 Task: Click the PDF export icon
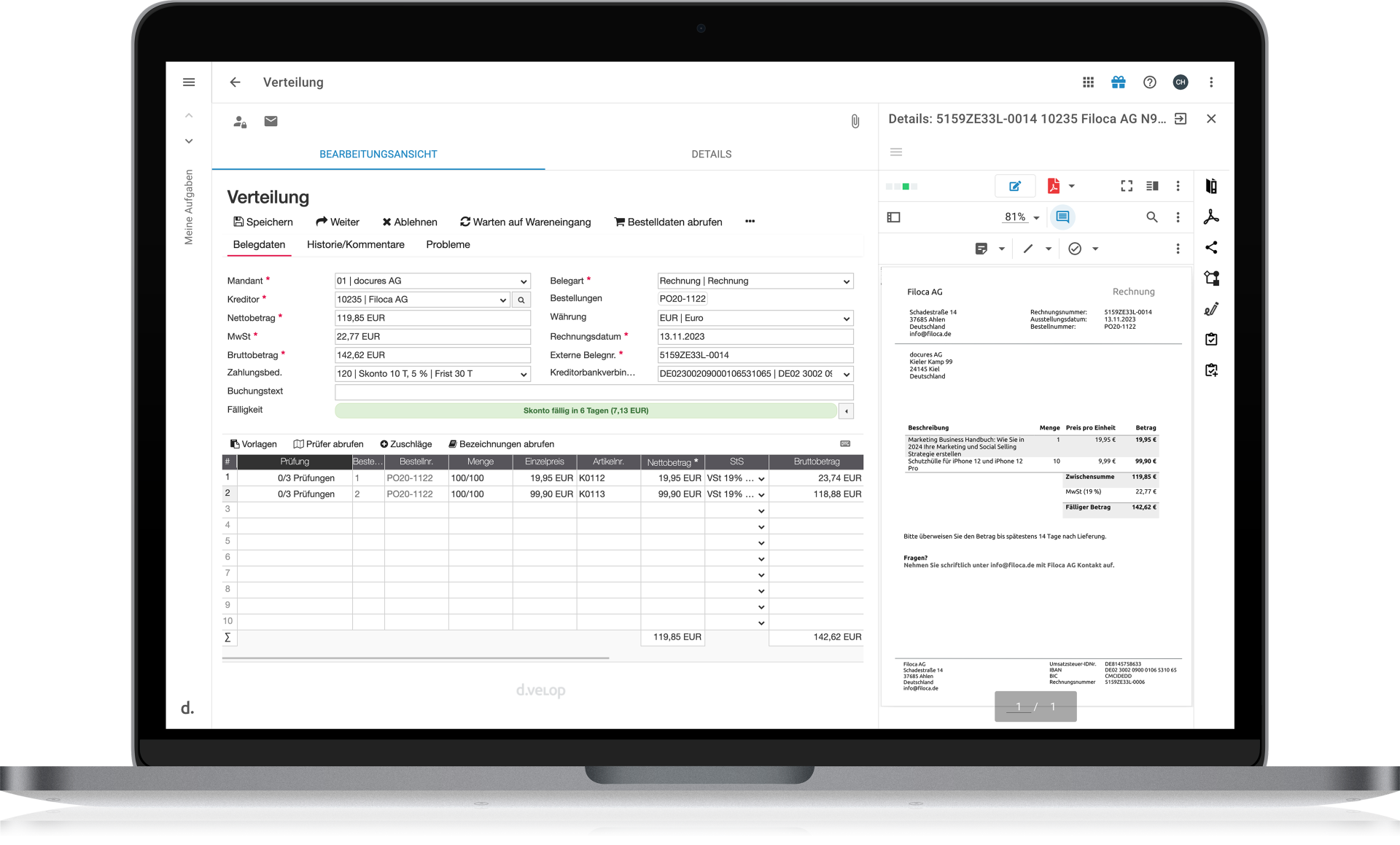coord(1053,187)
